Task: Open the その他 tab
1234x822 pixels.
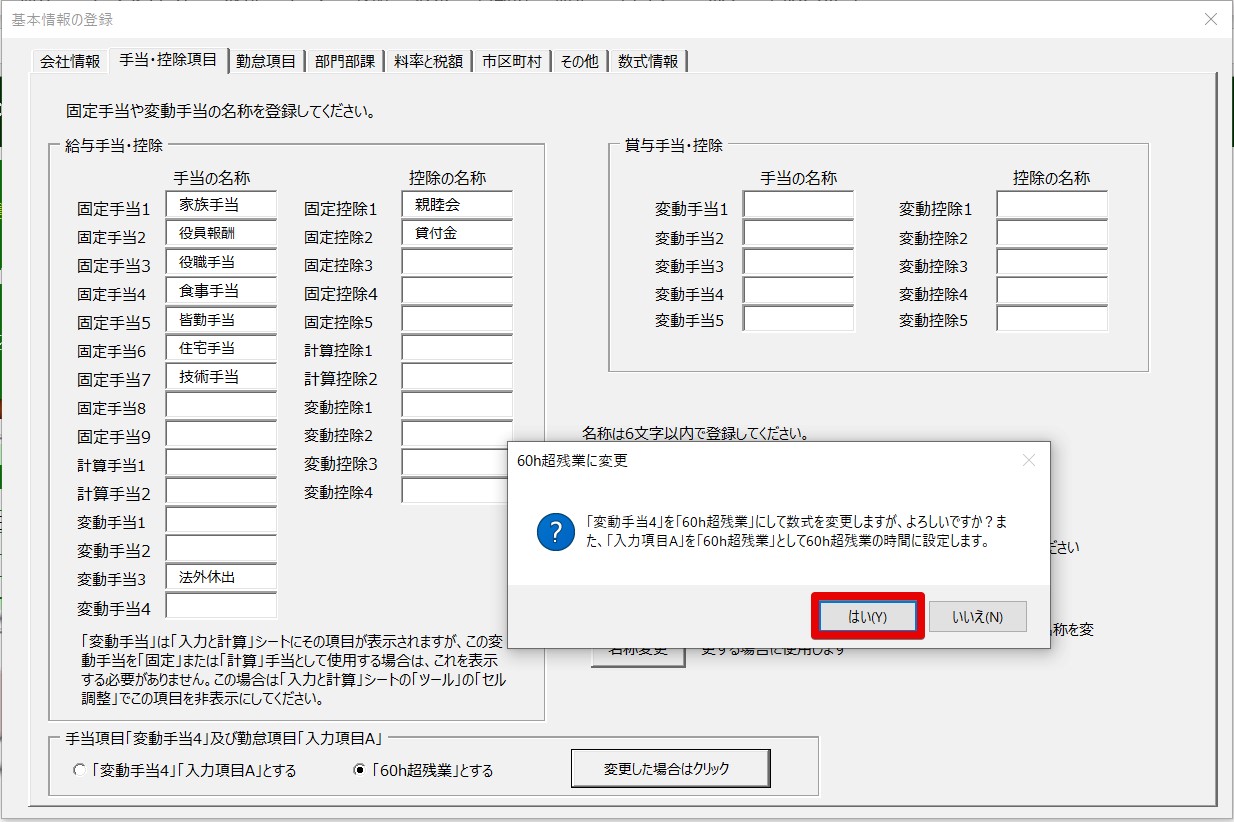Action: pos(579,61)
